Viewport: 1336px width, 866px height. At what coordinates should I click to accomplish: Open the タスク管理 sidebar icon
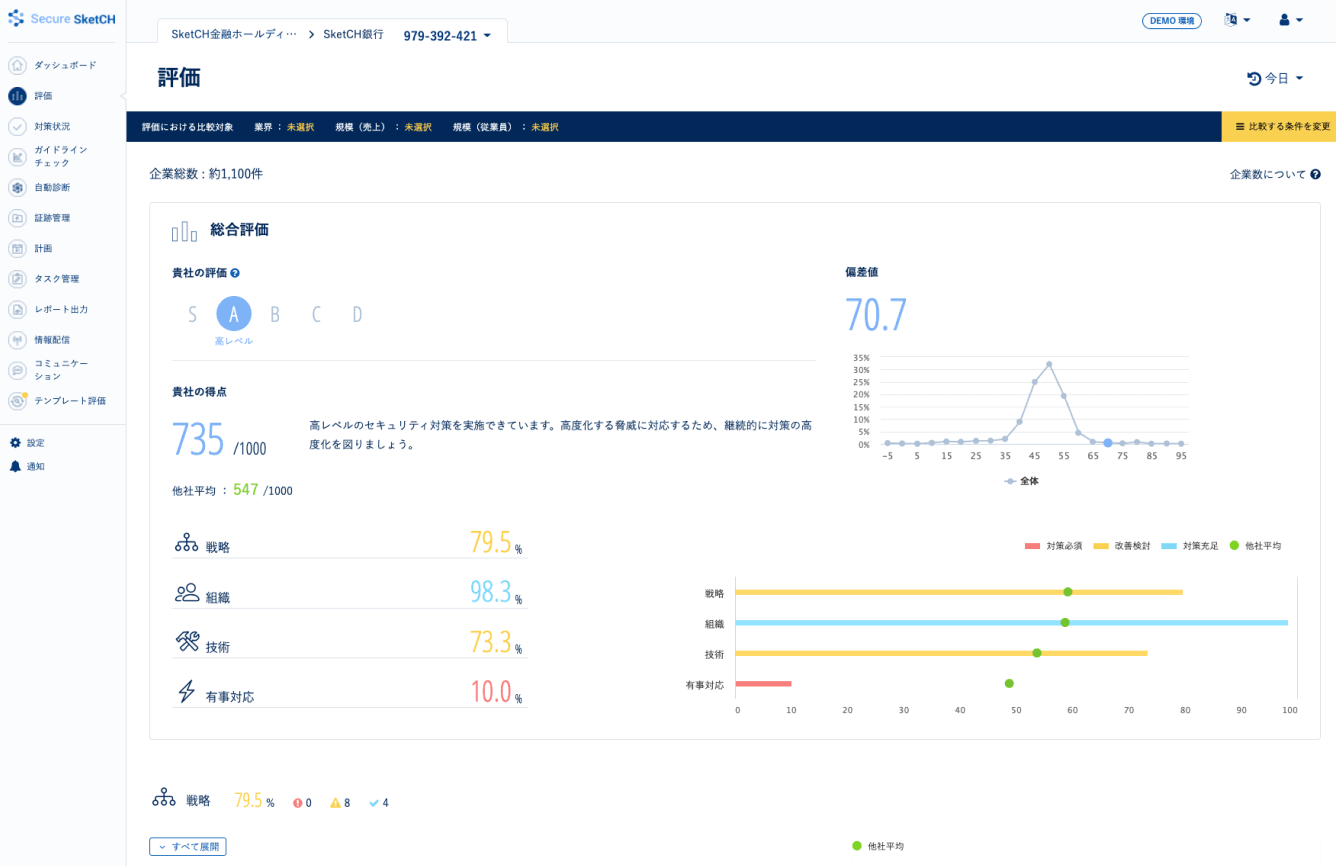point(17,279)
